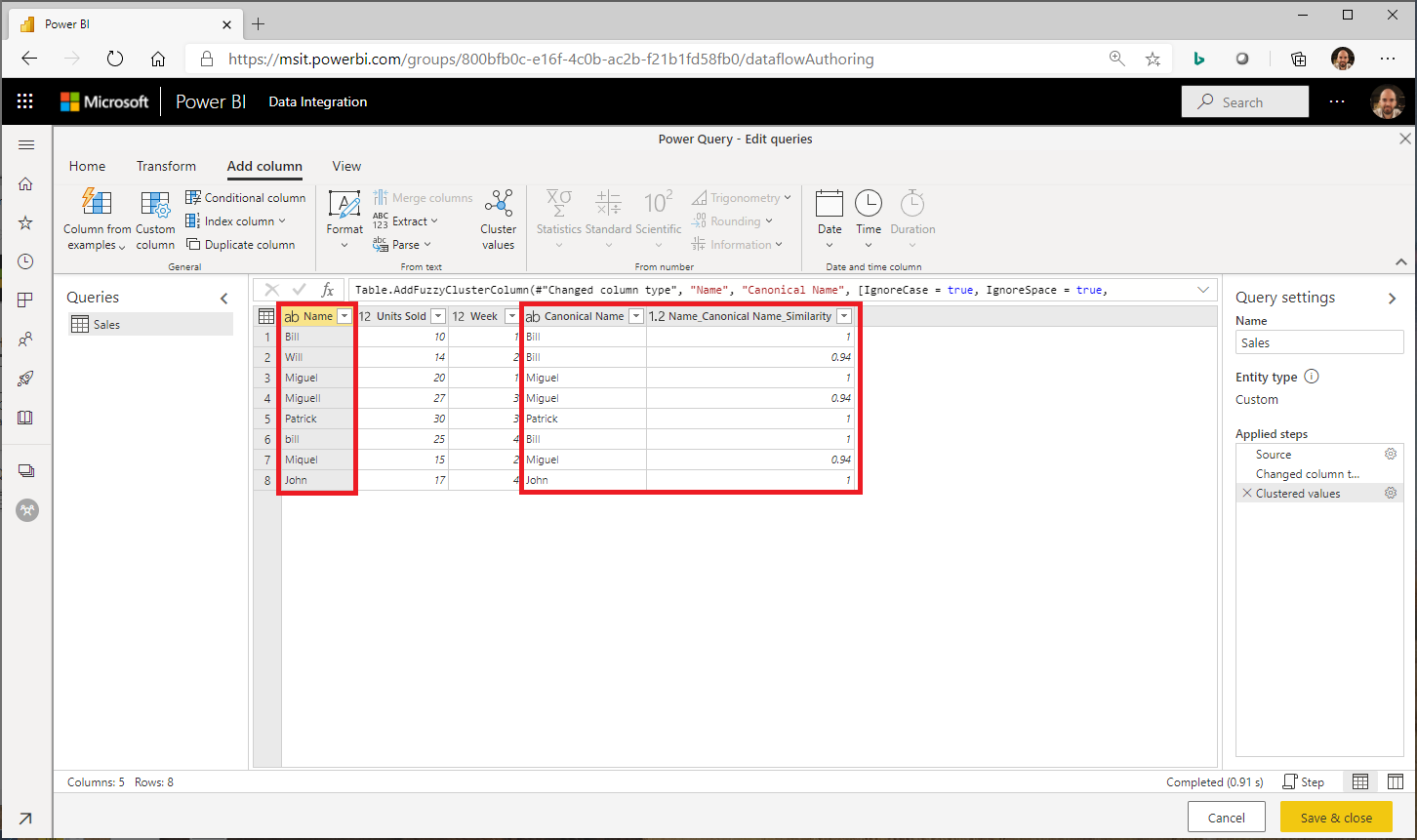The width and height of the screenshot is (1417, 840).
Task: Select the Sales query
Action: click(x=150, y=324)
